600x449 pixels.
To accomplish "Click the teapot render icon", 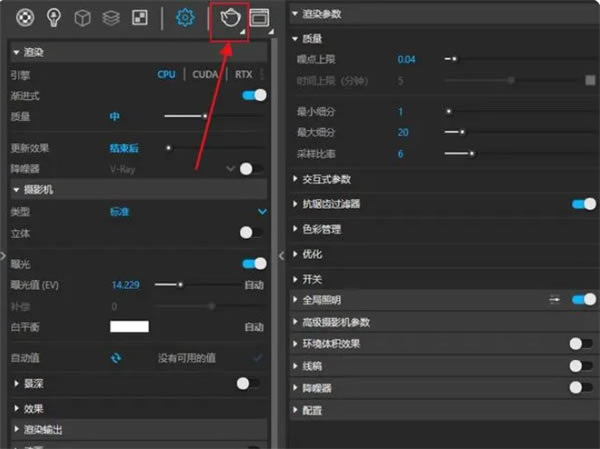I will [230, 18].
